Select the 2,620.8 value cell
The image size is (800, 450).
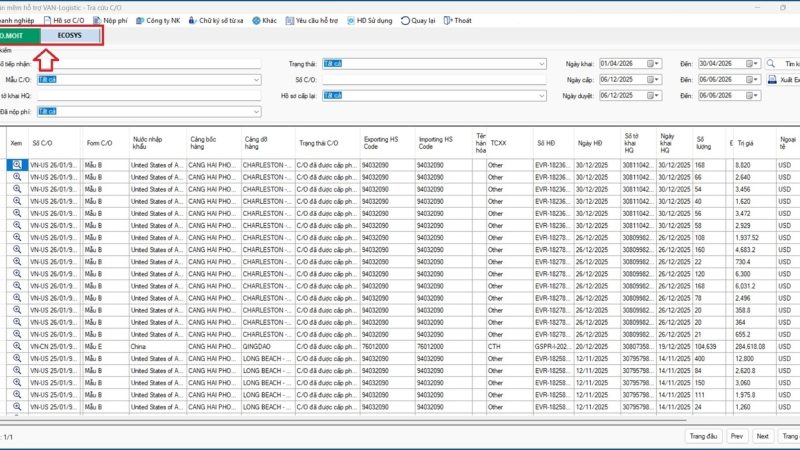(x=754, y=370)
